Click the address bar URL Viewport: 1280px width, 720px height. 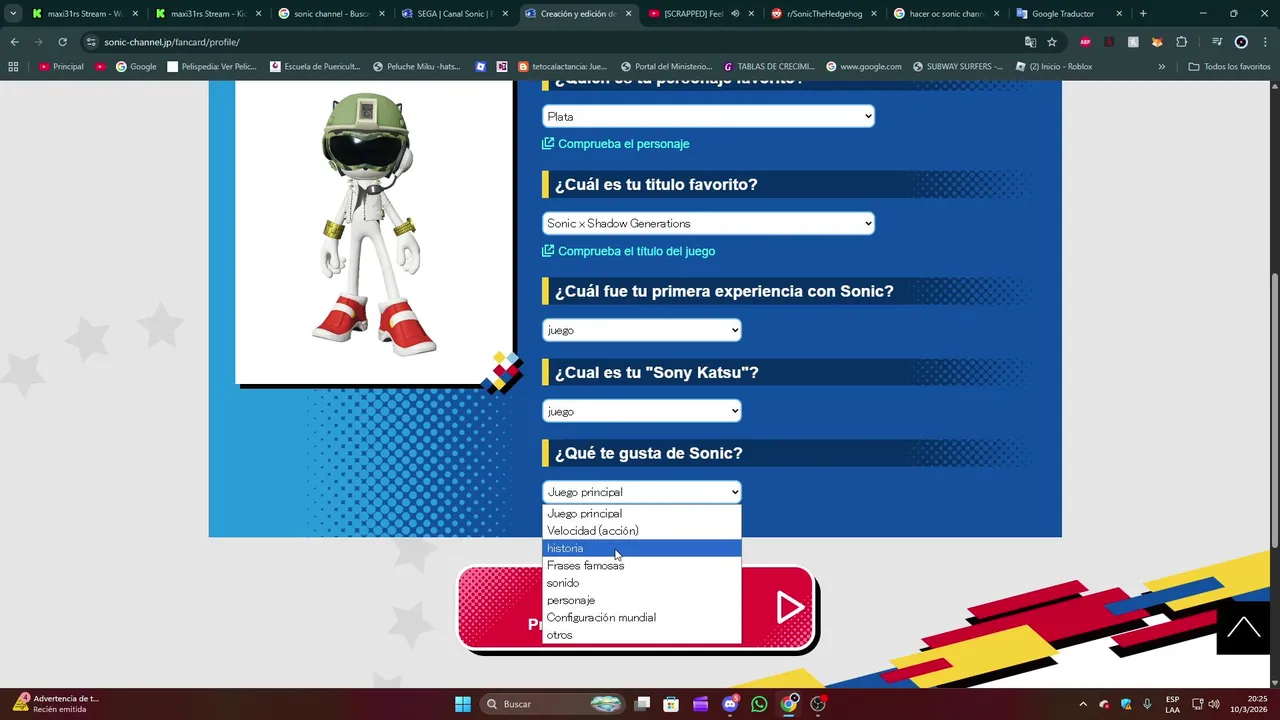pyautogui.click(x=171, y=42)
